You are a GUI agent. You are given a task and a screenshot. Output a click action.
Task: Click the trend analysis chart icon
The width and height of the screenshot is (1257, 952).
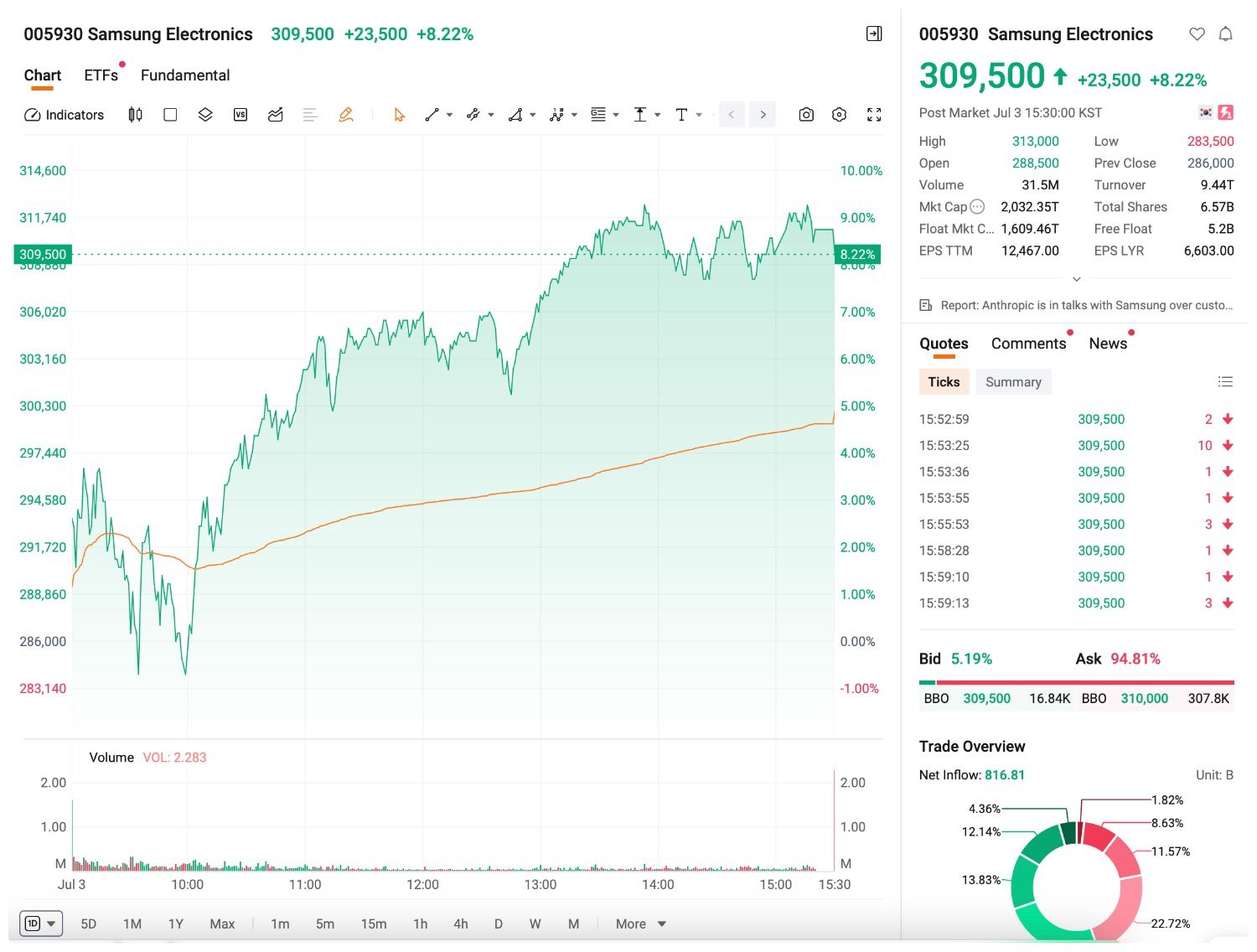click(x=275, y=115)
